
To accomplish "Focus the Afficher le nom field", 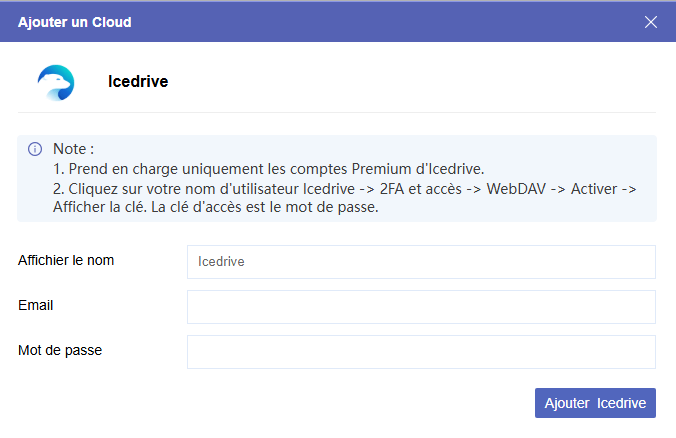I will [421, 262].
